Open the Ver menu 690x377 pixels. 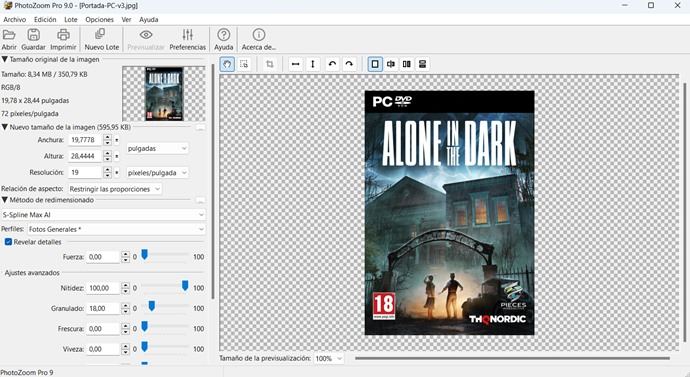(126, 19)
